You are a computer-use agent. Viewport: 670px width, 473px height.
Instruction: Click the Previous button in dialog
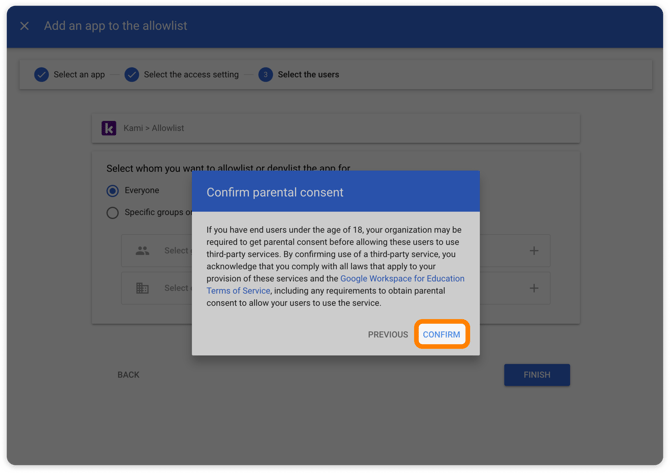(388, 335)
